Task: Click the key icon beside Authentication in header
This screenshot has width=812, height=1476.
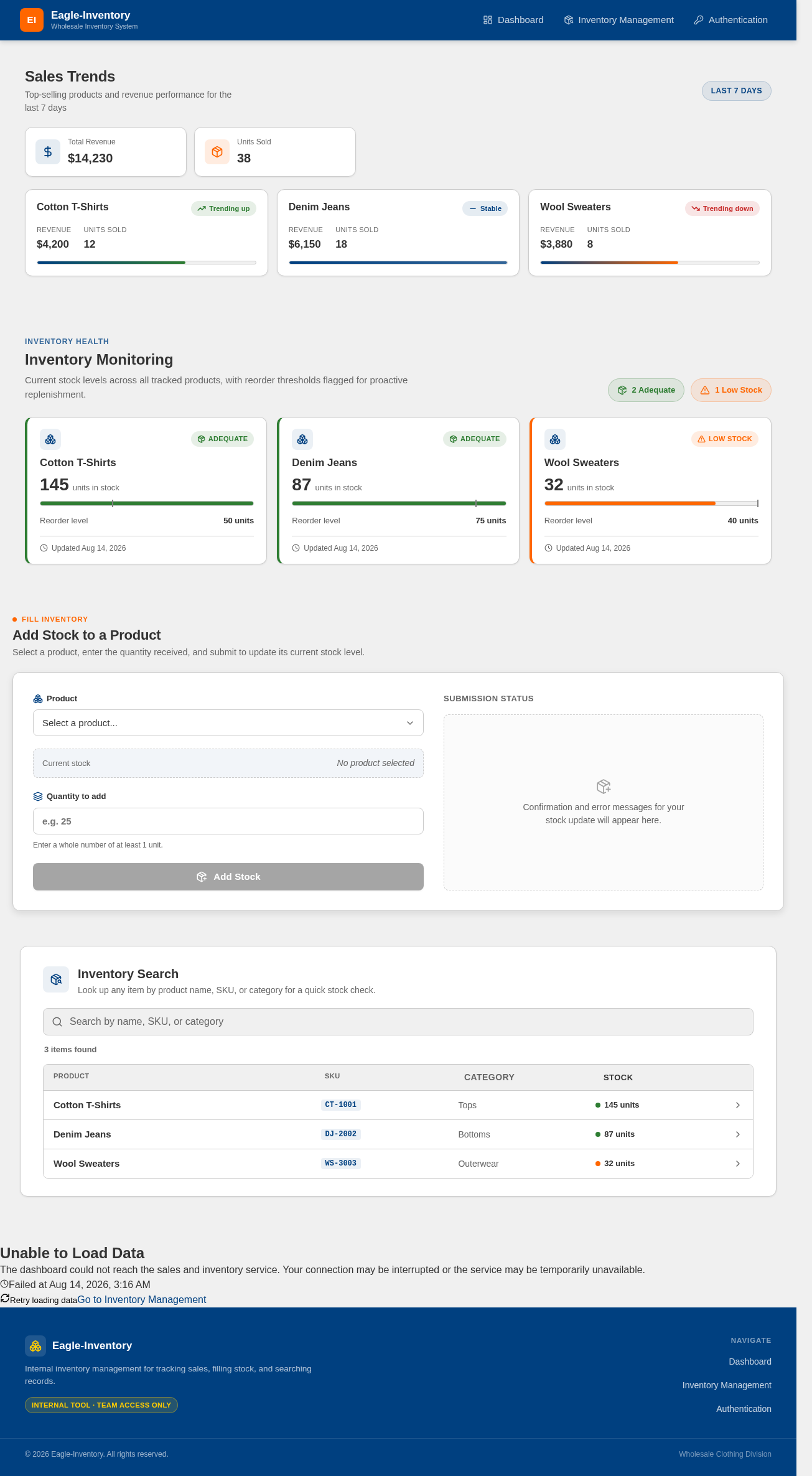Action: point(699,20)
